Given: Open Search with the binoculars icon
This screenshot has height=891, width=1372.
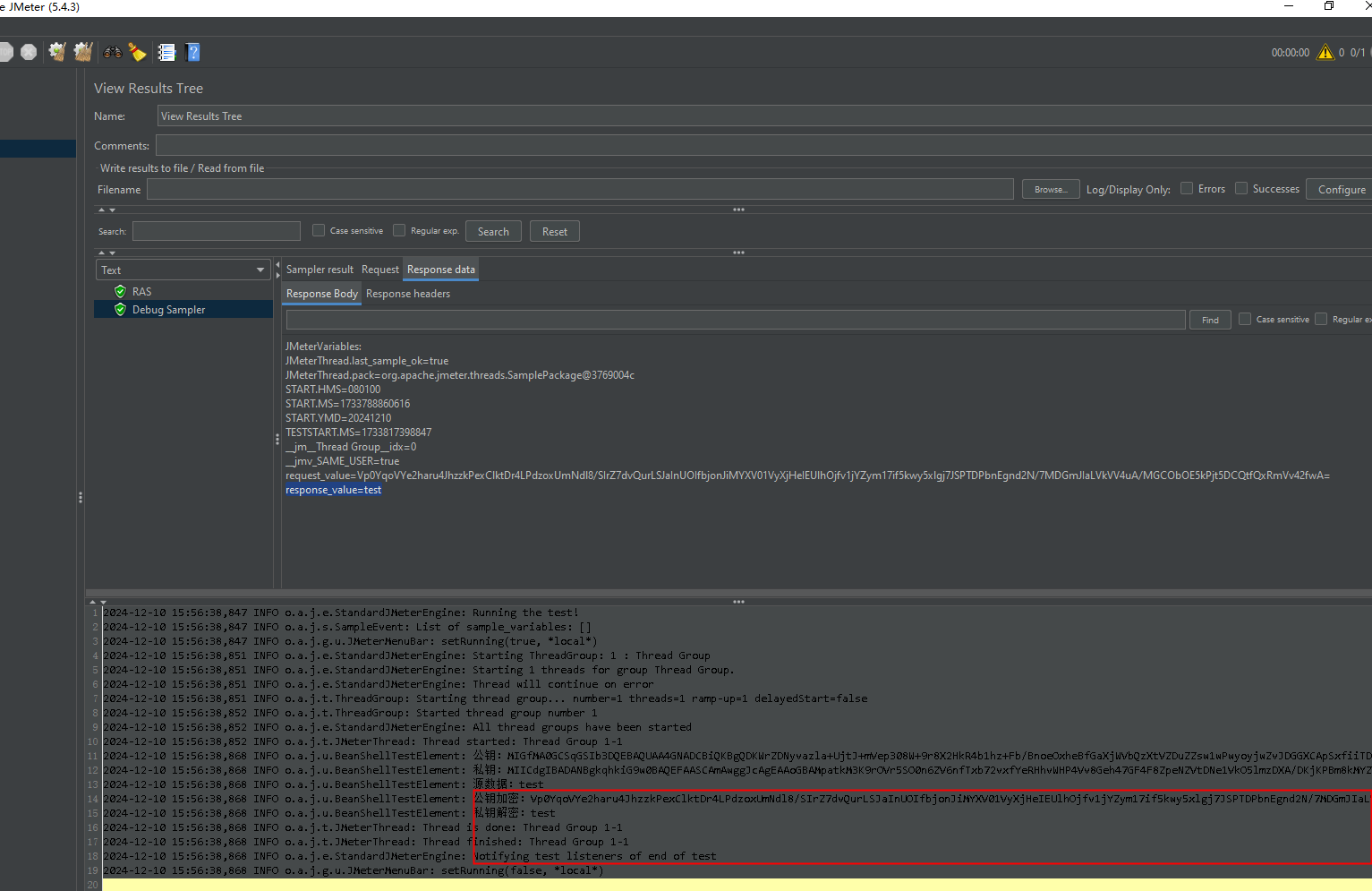Looking at the screenshot, I should 113,52.
